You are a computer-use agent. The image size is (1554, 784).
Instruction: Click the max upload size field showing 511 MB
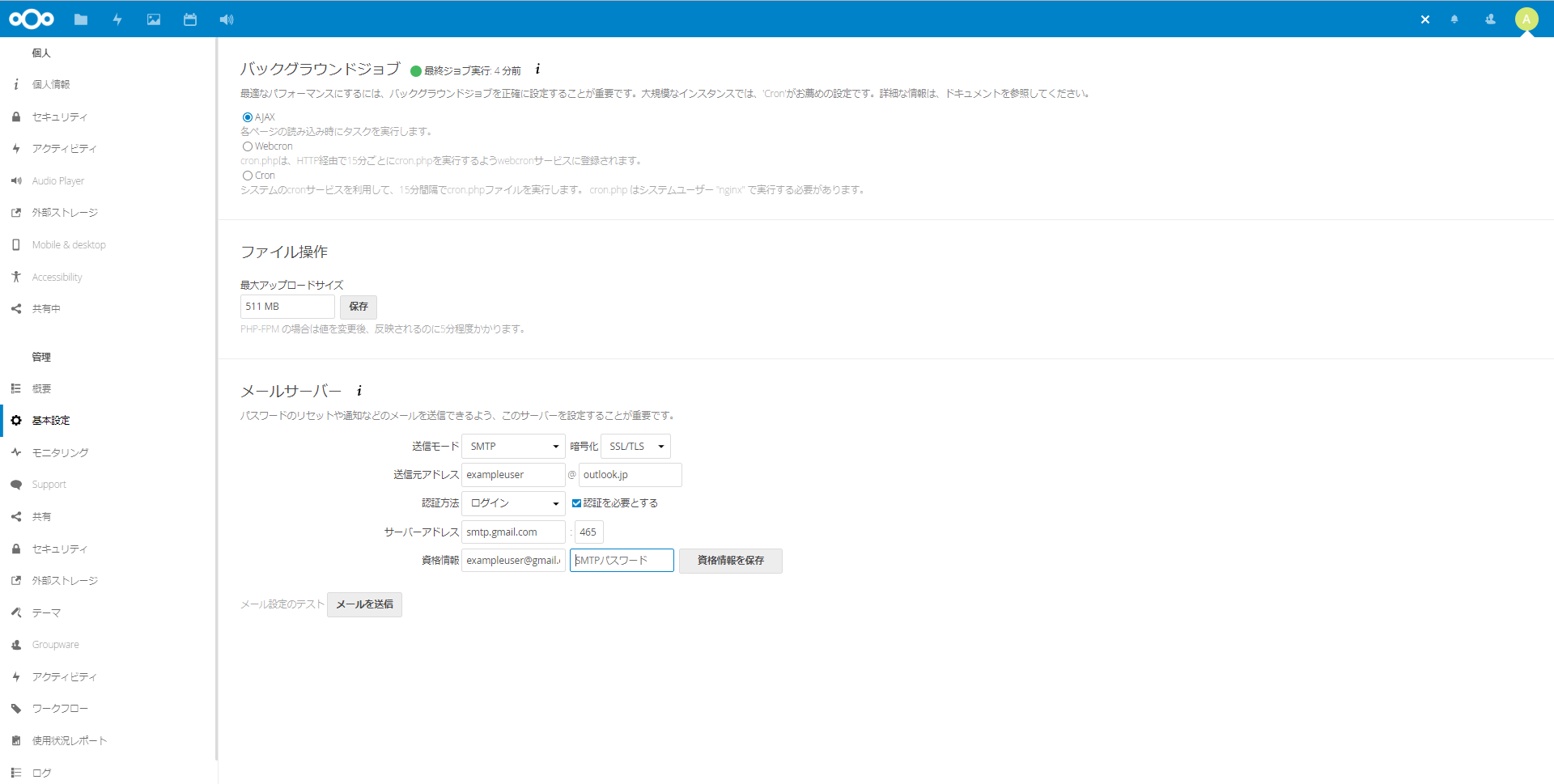(287, 306)
